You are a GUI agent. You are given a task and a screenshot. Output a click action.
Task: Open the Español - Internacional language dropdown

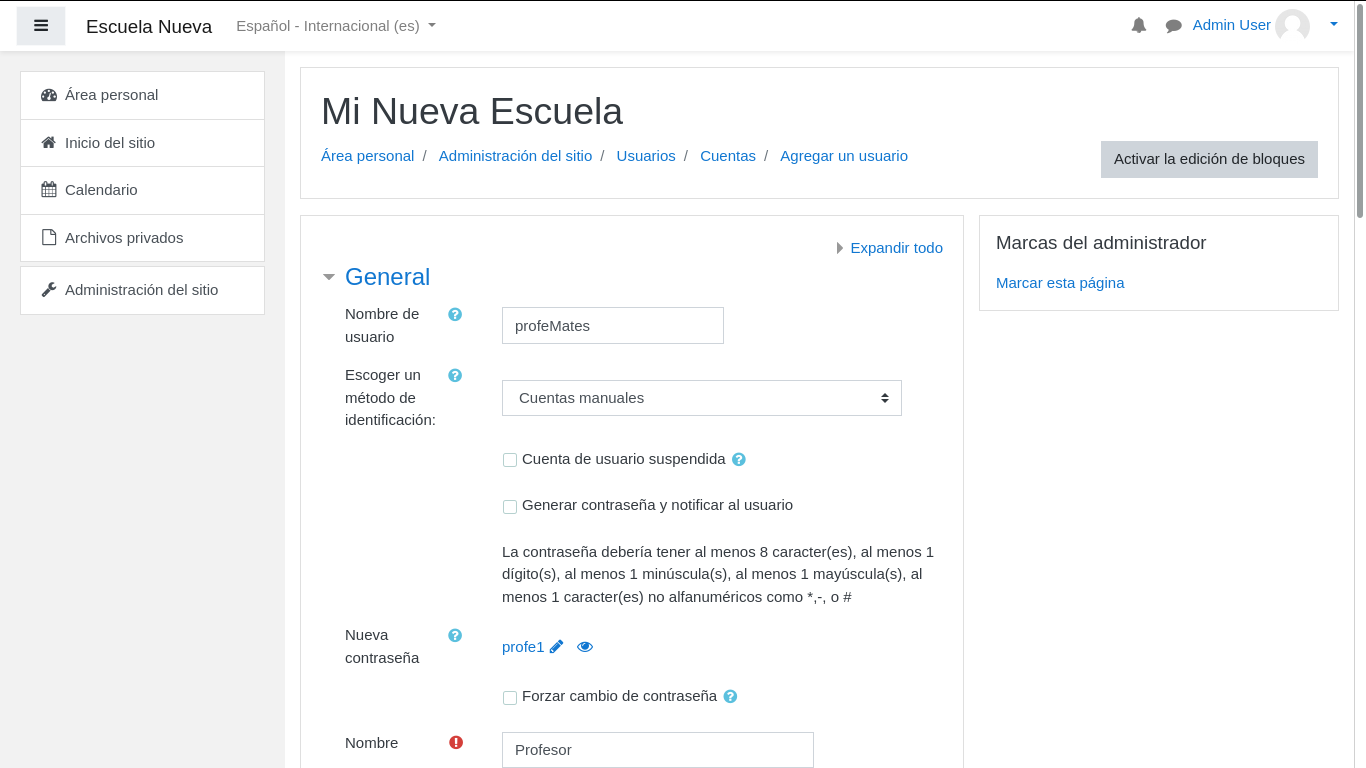point(336,26)
